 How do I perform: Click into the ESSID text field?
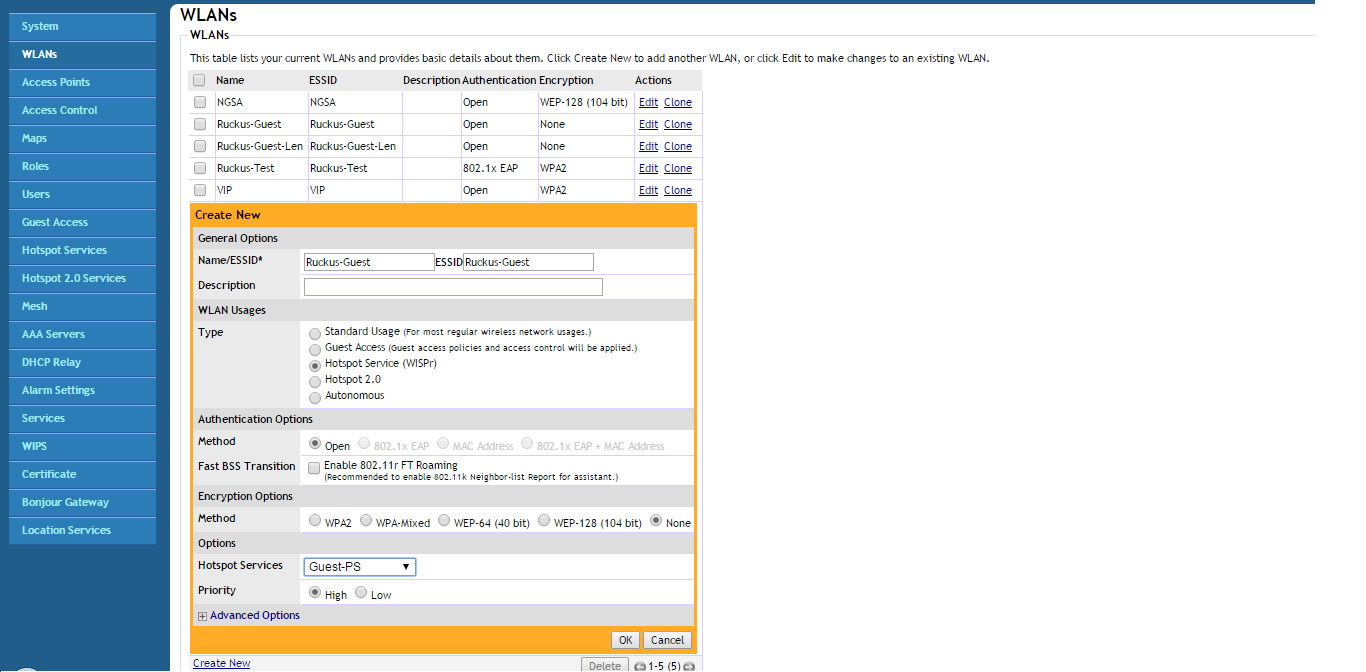[528, 262]
